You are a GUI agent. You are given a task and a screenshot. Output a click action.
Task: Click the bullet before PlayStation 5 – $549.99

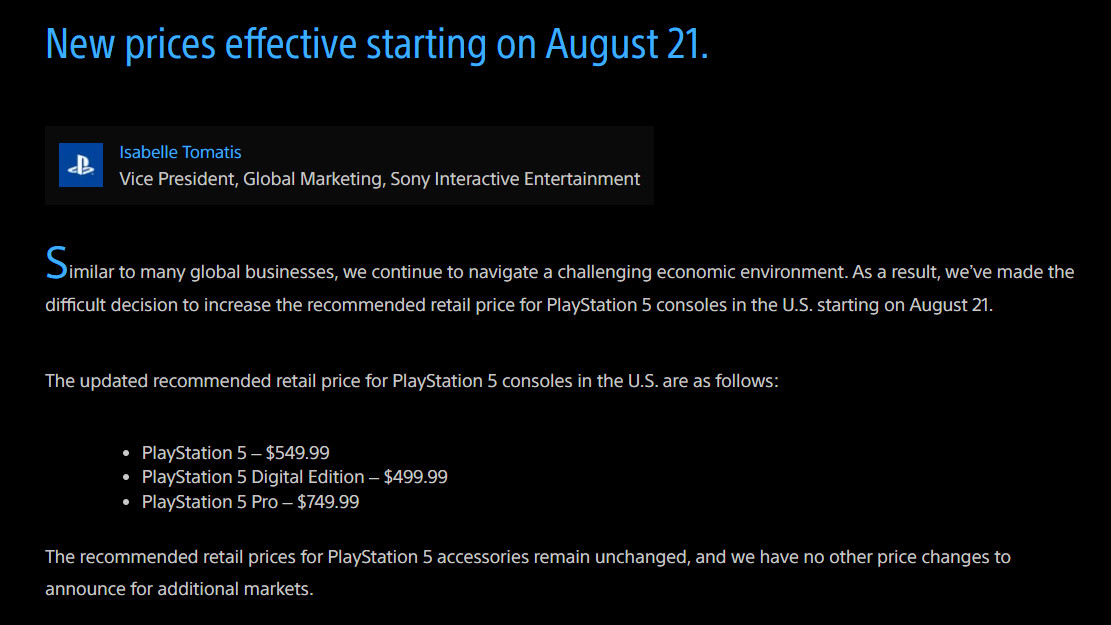coord(126,453)
